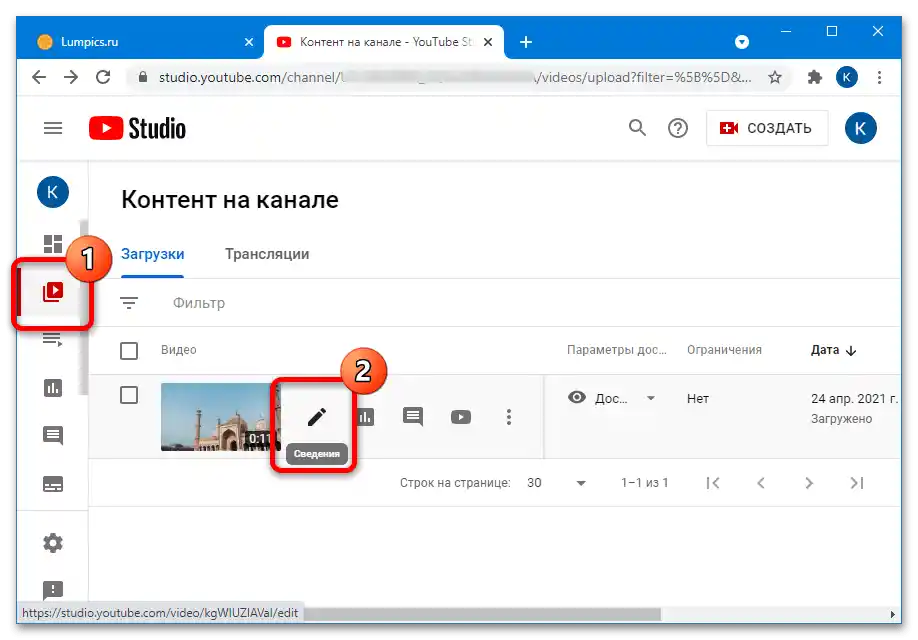Image resolution: width=918 pixels, height=640 pixels.
Task: Sort by the Дата column header
Action: pos(833,350)
